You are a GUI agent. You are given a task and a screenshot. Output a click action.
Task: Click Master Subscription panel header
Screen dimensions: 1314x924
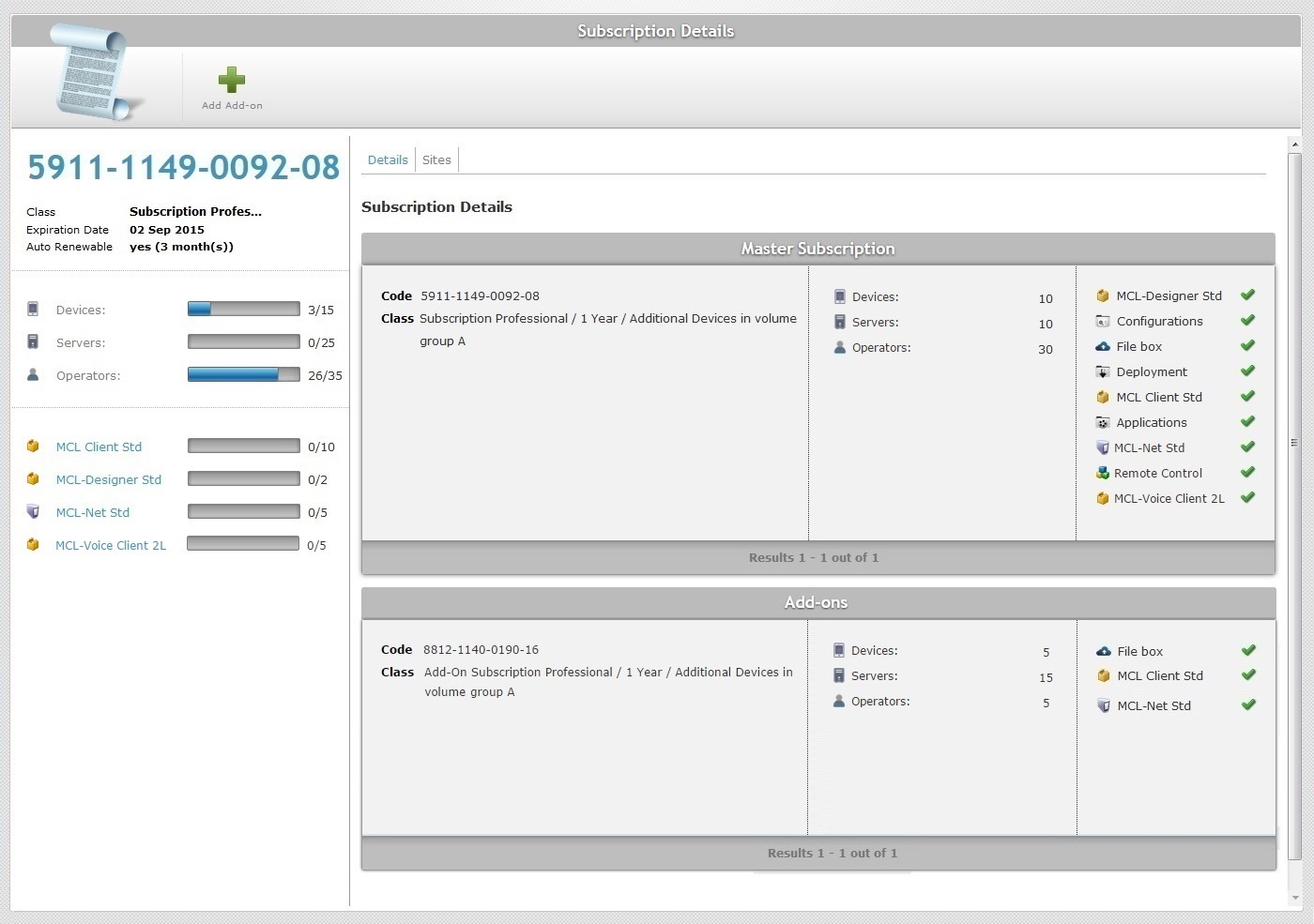click(x=818, y=249)
